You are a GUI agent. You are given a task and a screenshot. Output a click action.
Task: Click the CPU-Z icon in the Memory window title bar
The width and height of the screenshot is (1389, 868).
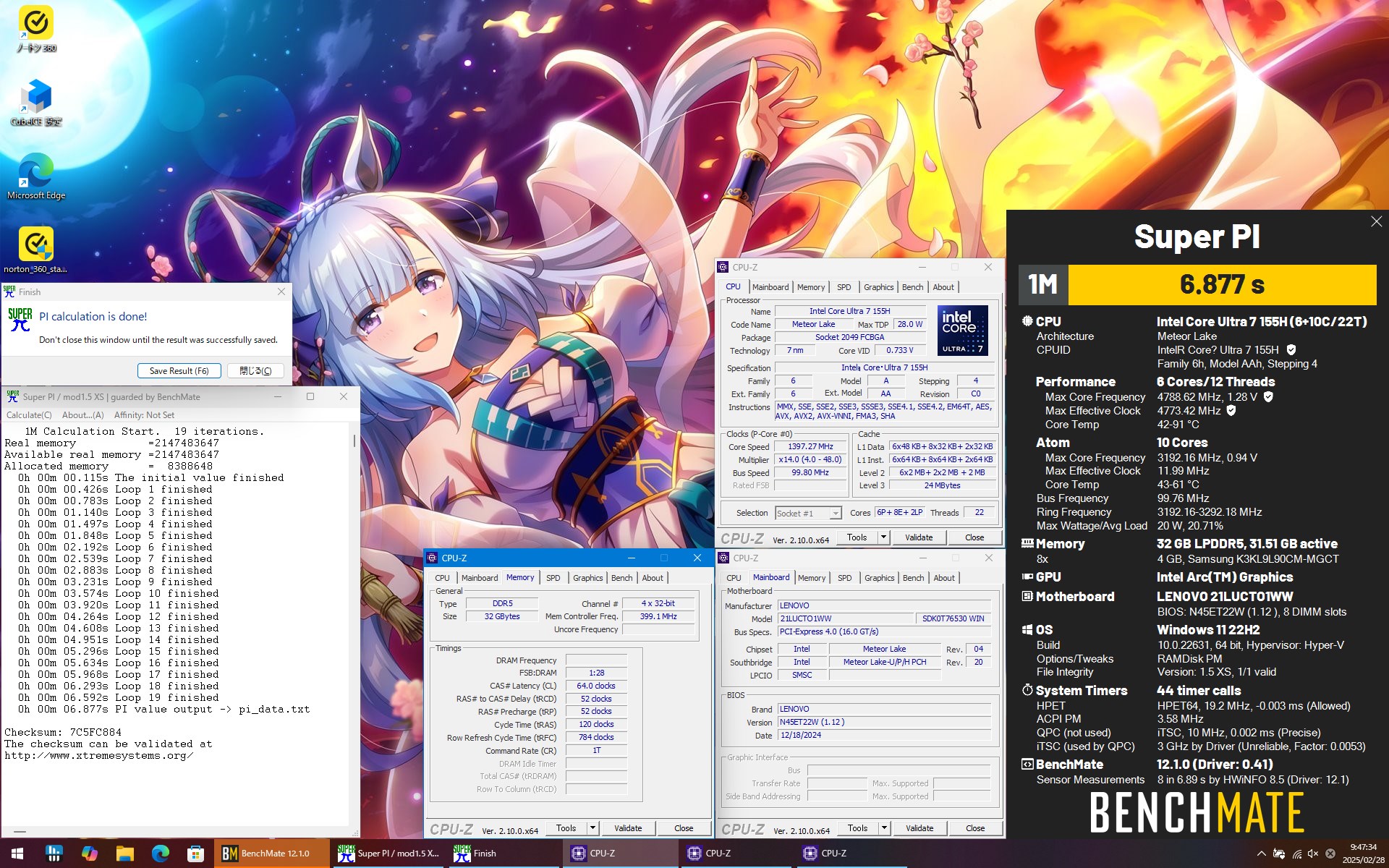point(432,558)
